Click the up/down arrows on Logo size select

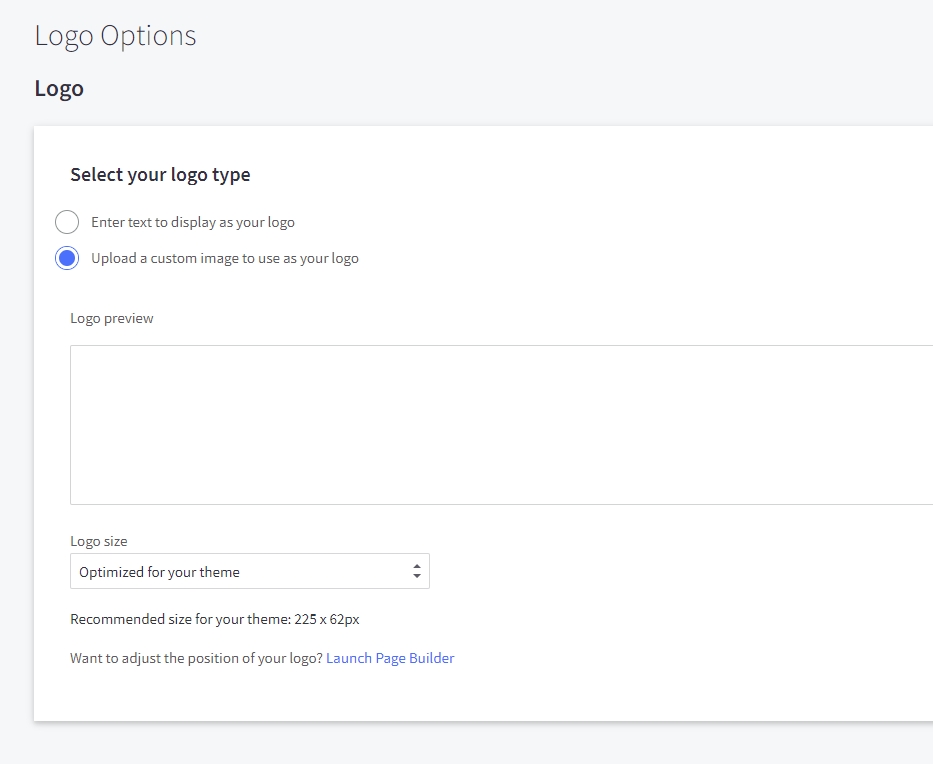pyautogui.click(x=417, y=572)
